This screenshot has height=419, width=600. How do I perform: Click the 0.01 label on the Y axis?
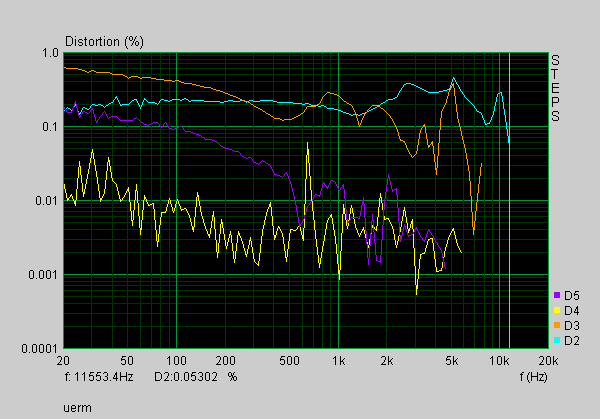(x=47, y=201)
